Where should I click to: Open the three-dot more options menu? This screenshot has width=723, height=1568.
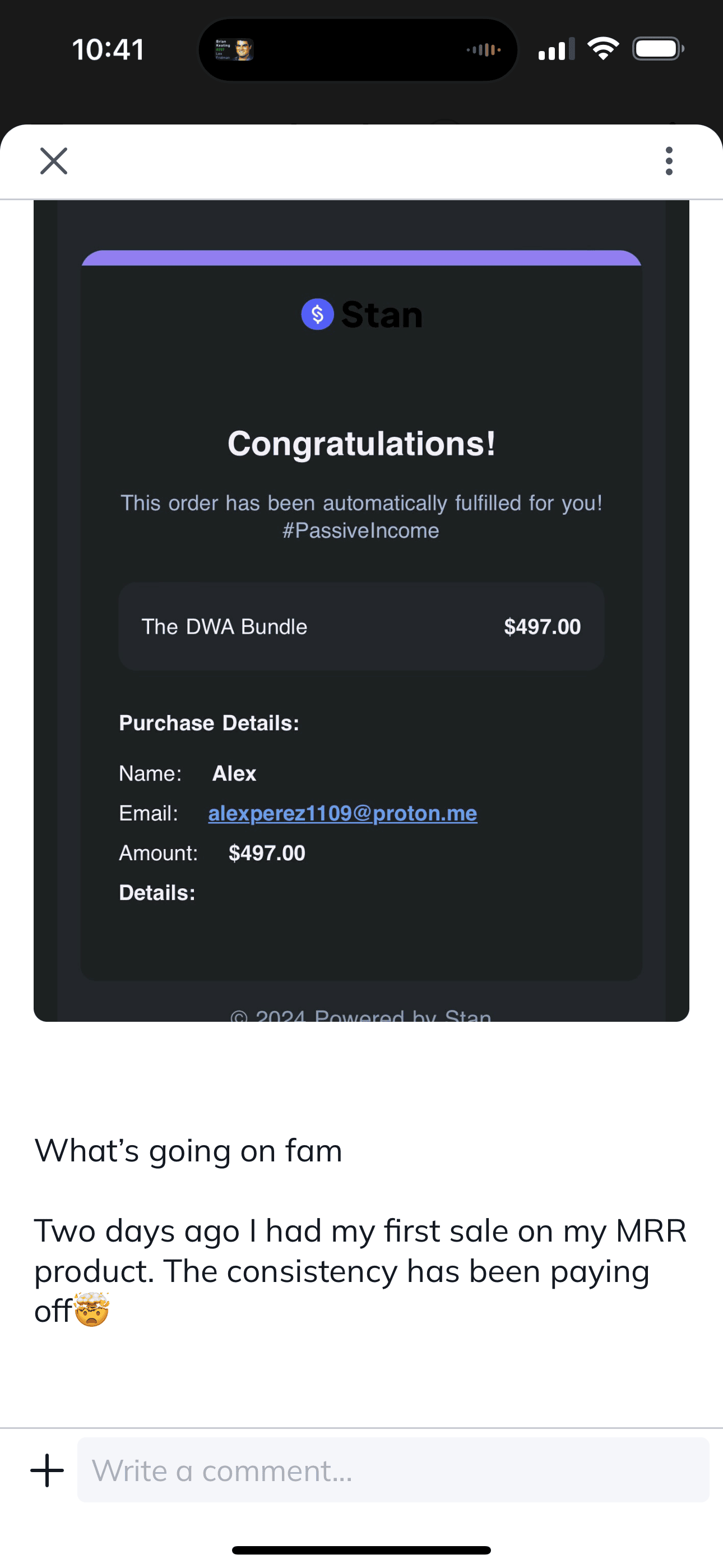click(669, 162)
